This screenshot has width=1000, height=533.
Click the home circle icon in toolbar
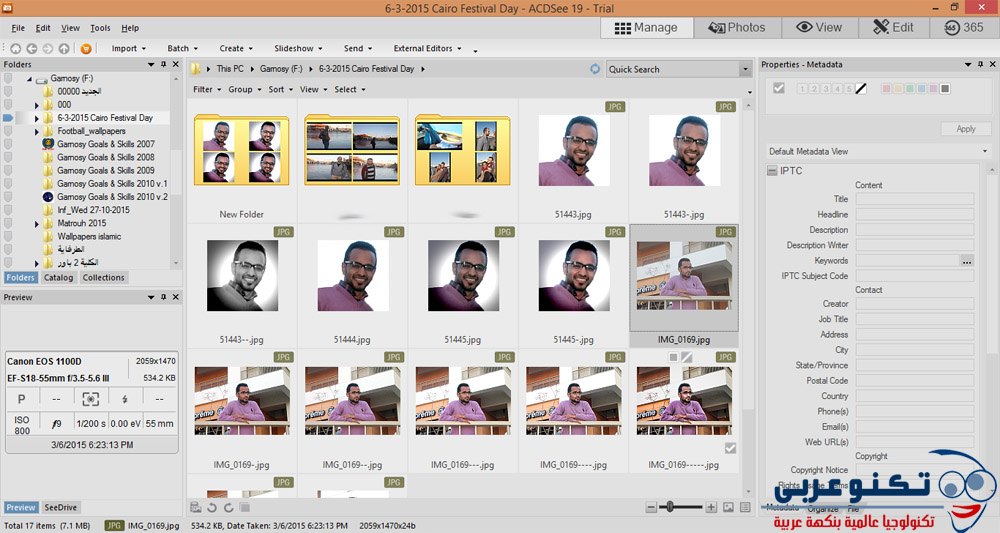pyautogui.click(x=15, y=48)
